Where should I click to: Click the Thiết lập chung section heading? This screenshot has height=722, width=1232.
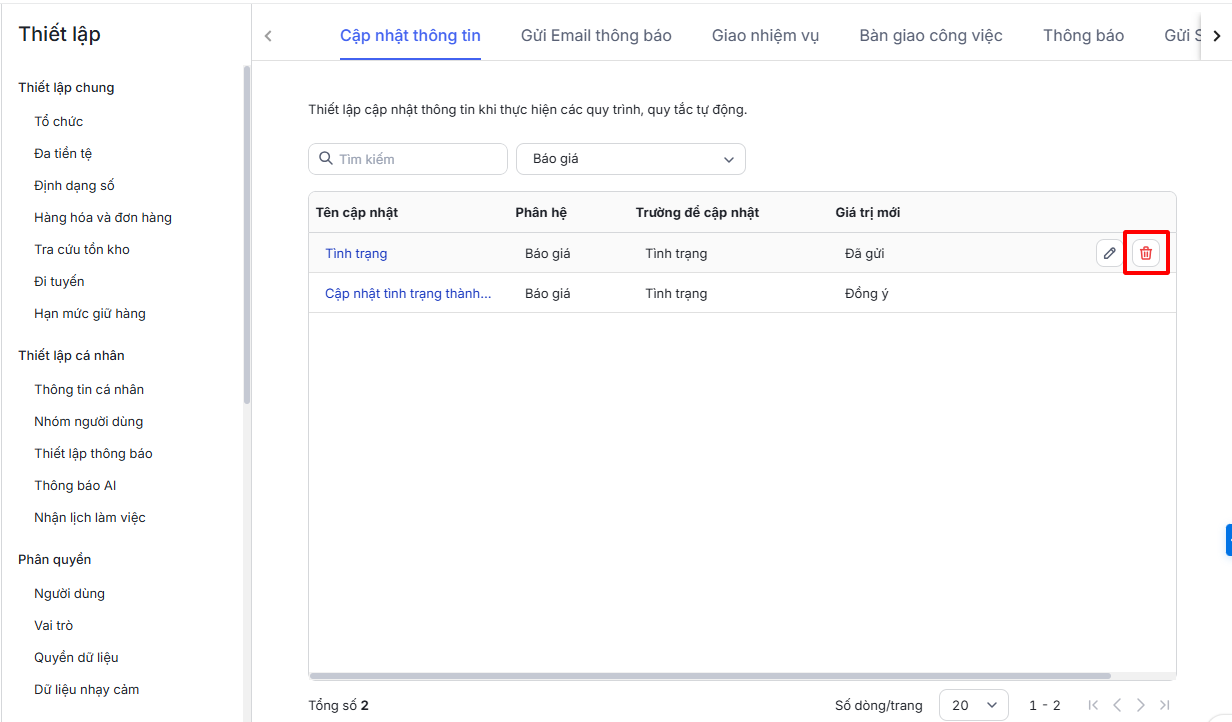coord(66,88)
